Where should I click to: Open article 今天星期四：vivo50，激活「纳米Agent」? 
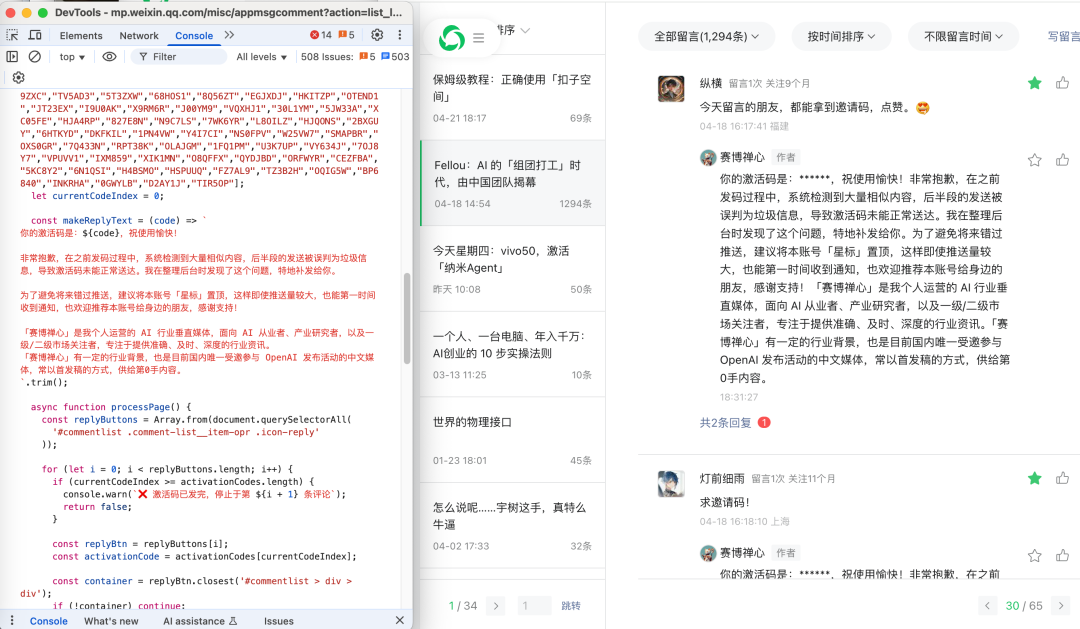512,269
